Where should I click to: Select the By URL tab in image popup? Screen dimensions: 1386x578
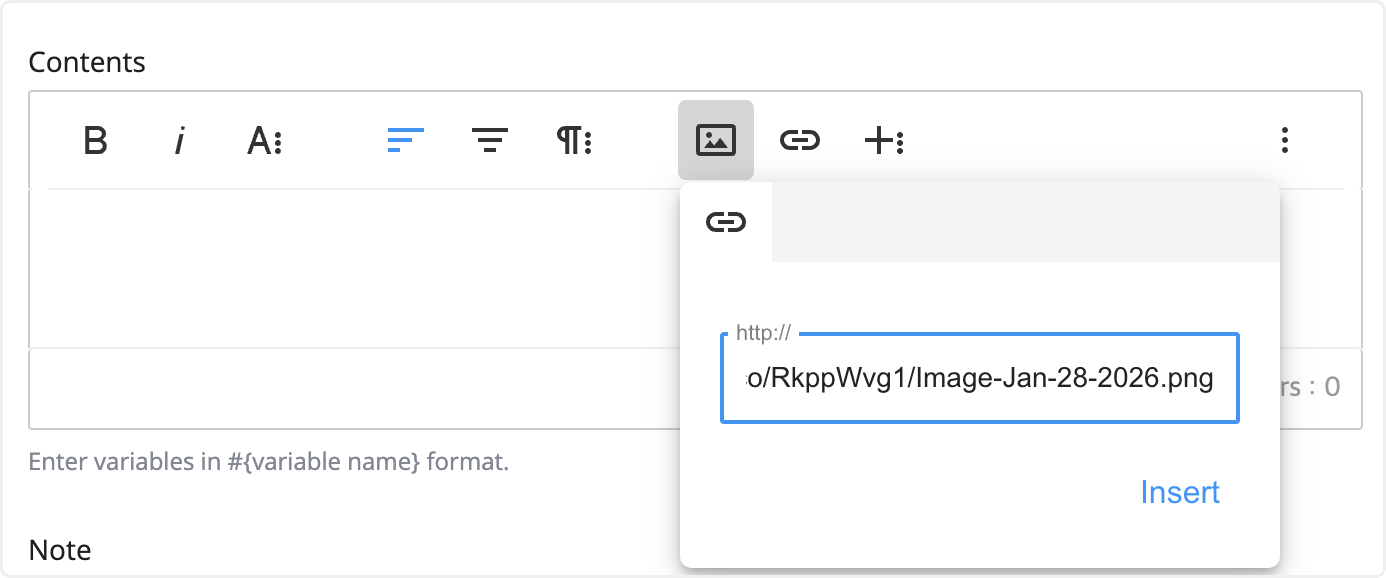pyautogui.click(x=726, y=222)
